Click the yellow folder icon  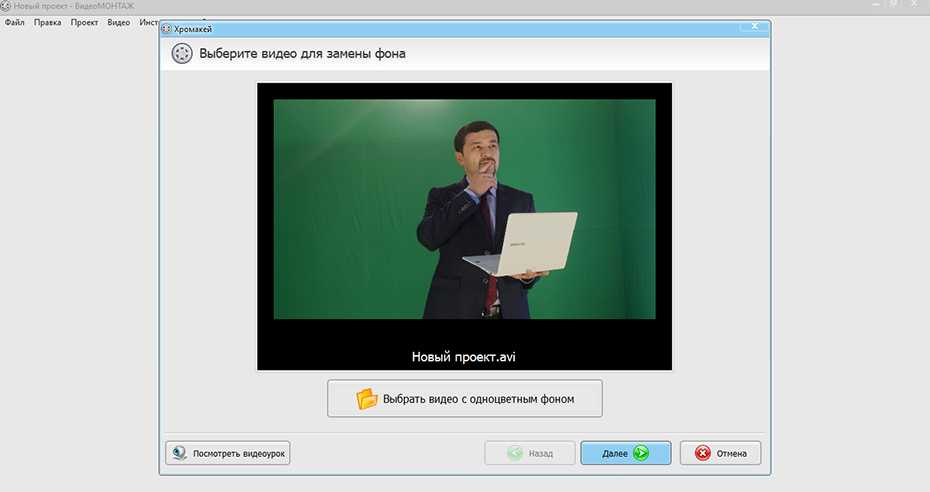367,399
